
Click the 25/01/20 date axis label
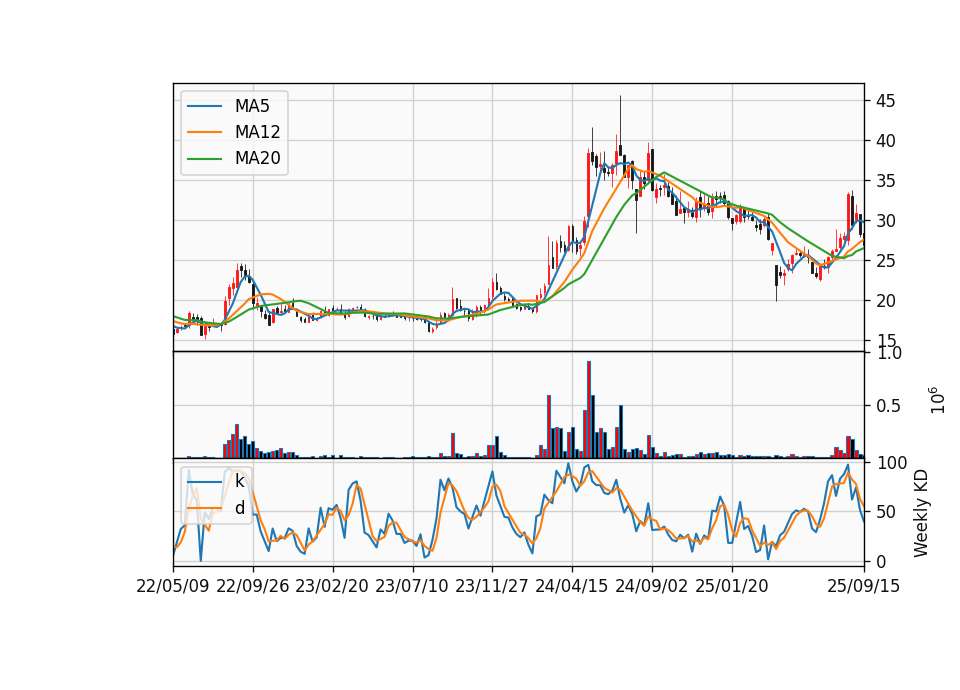point(732,586)
